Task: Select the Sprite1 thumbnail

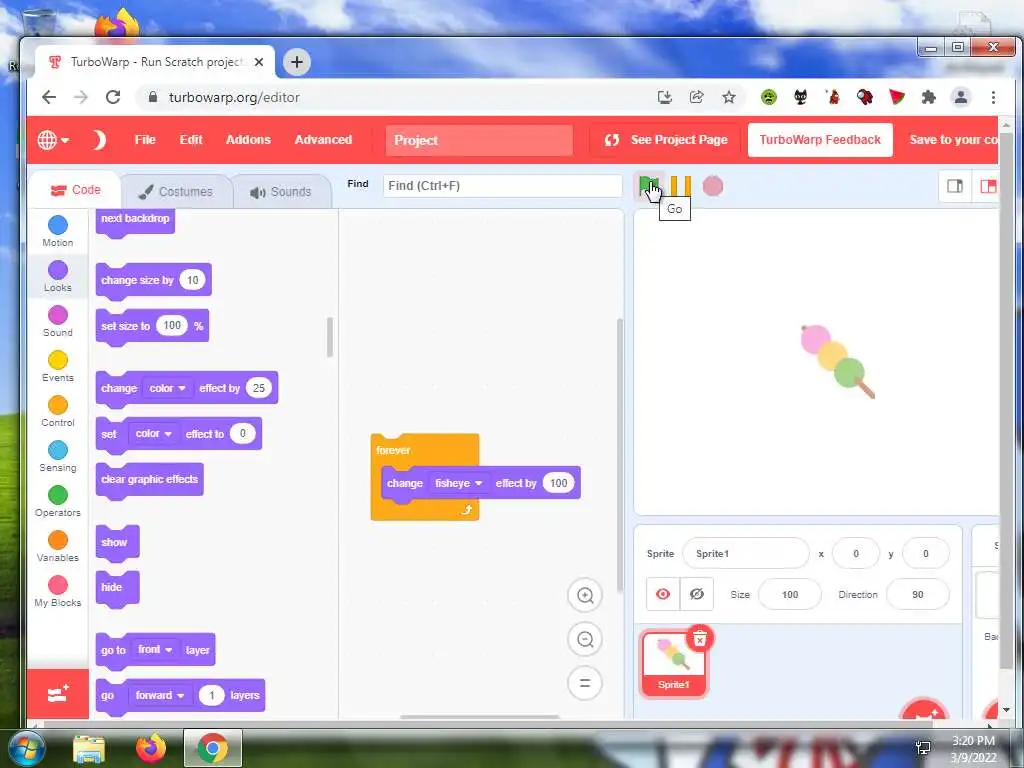Action: 673,664
